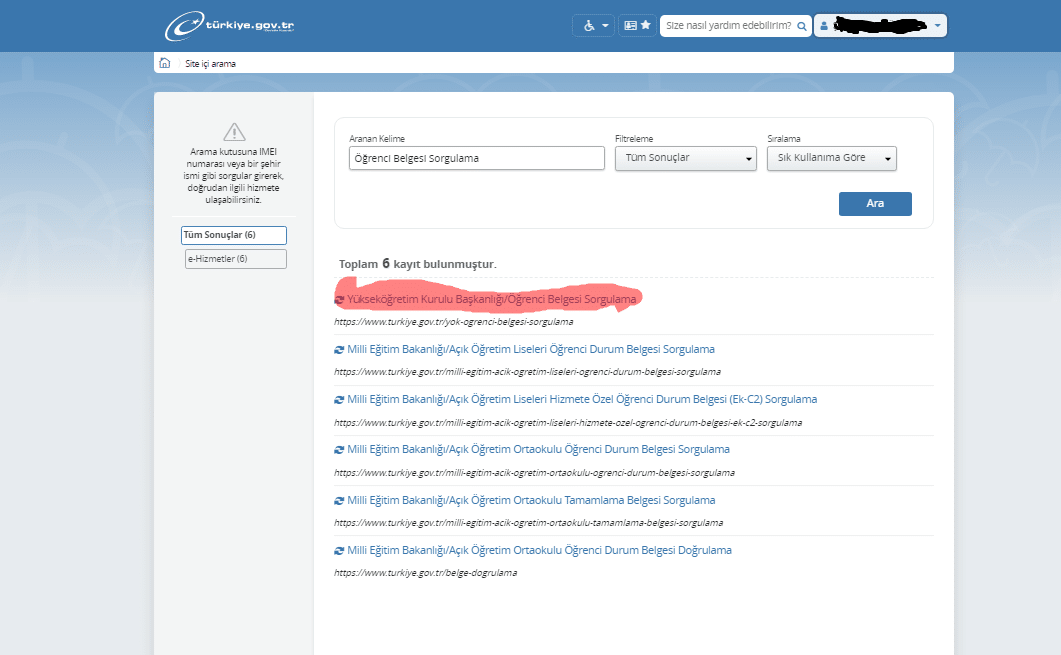Select the e-Hizmetler (6) filter tab
The image size is (1061, 655).
coord(235,258)
